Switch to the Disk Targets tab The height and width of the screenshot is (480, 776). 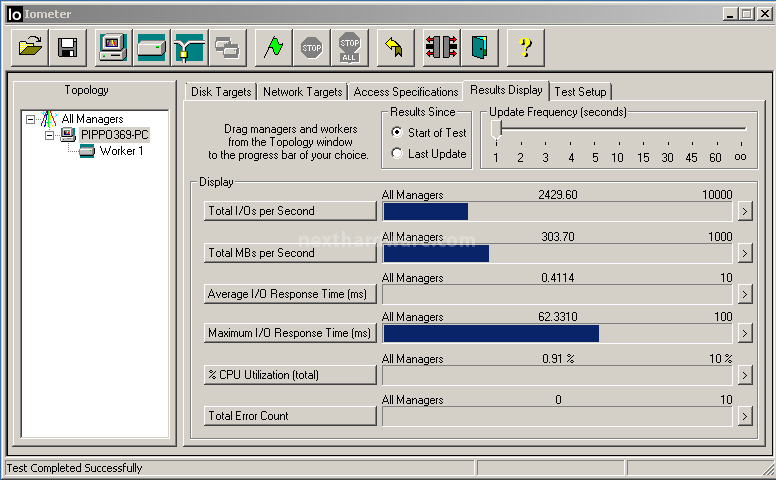pos(221,92)
